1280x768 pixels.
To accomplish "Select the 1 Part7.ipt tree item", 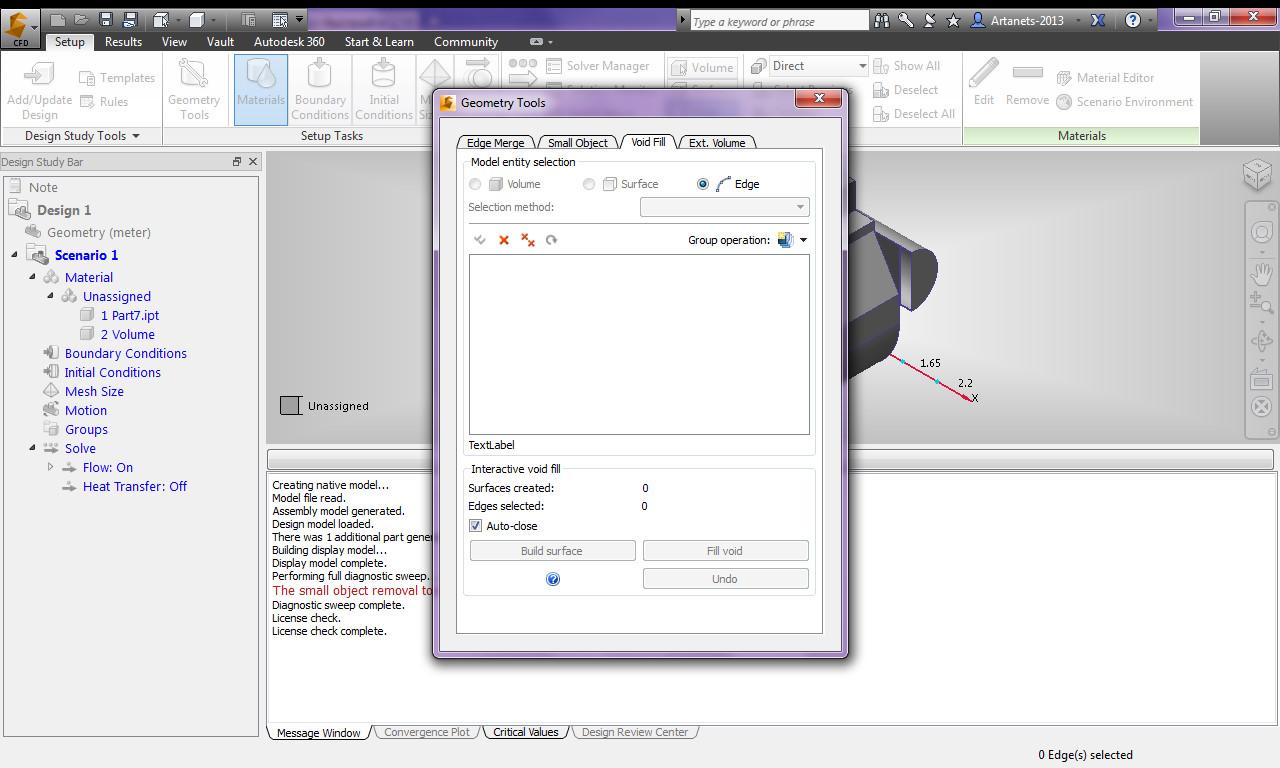I will pos(130,315).
